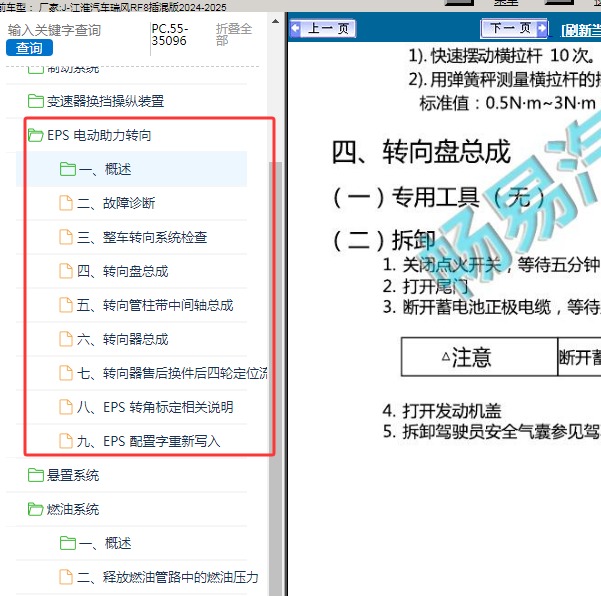Go to previous page with 上一页
Image resolution: width=601 pixels, height=596 pixels.
pyautogui.click(x=323, y=28)
